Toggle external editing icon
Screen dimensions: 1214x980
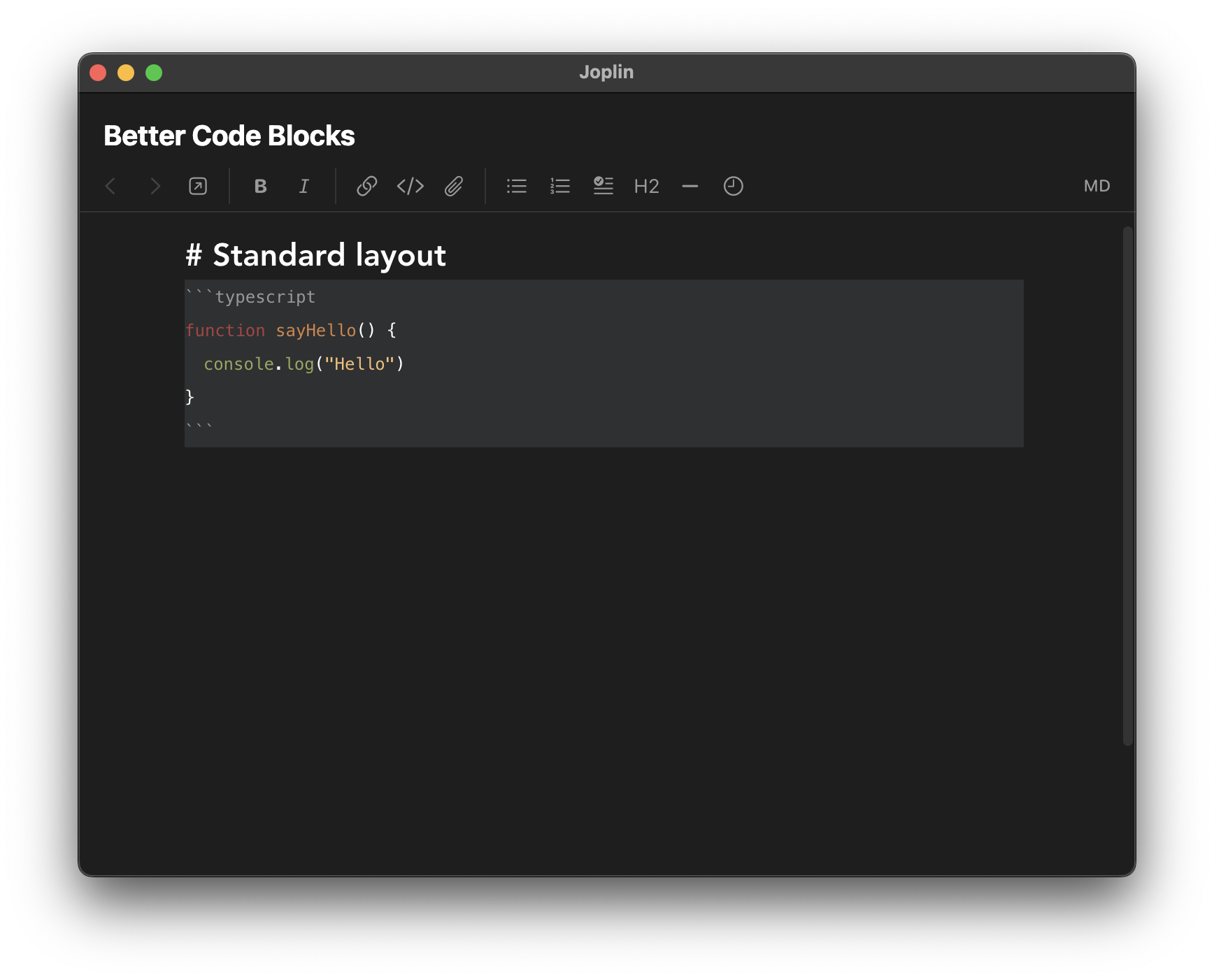198,186
